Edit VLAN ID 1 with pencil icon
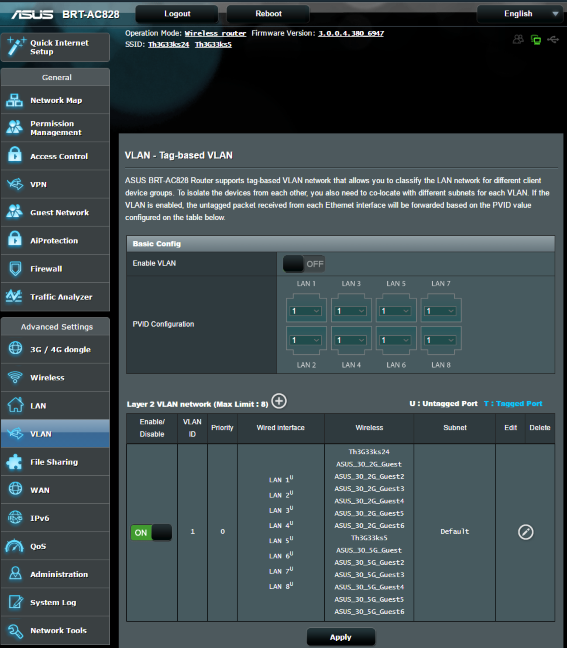The height and width of the screenshot is (648, 567). point(525,532)
